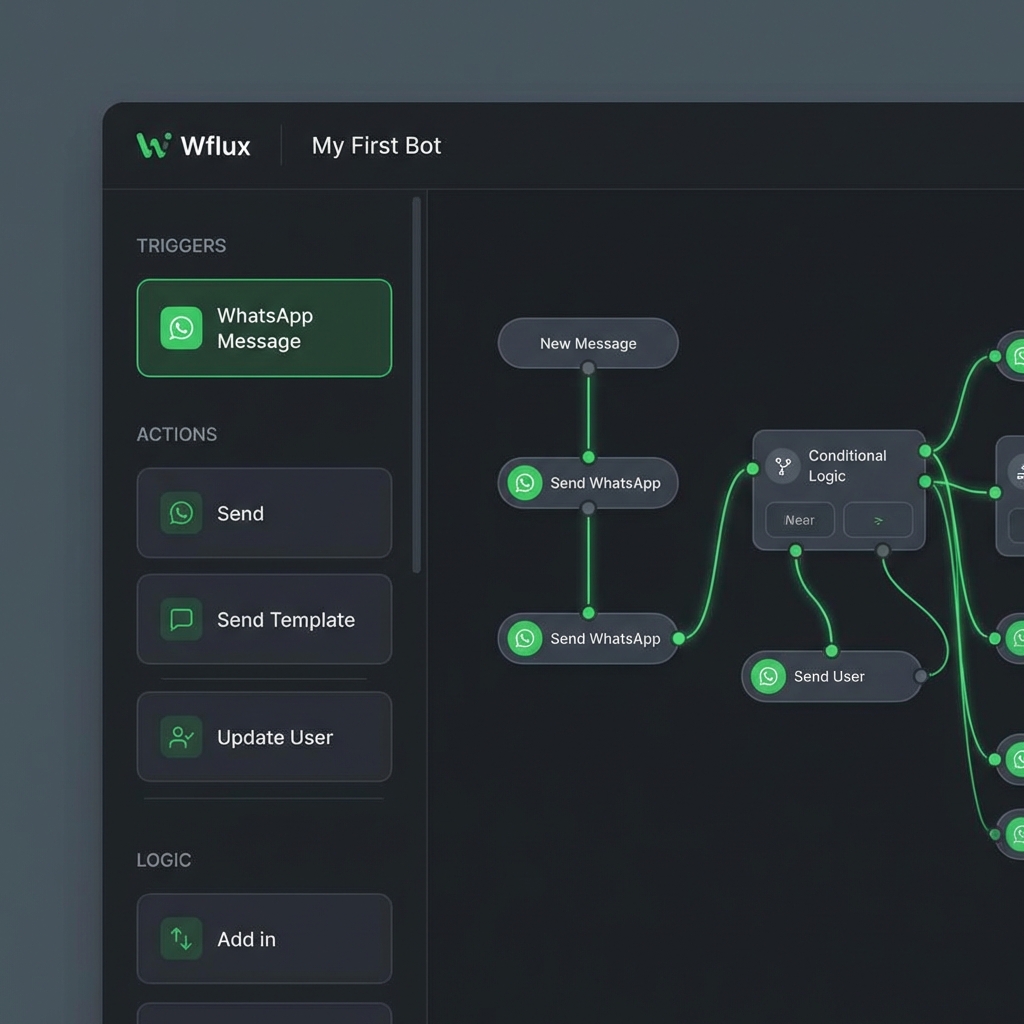Select the WhatsApp Message trigger icon
Image resolution: width=1024 pixels, height=1024 pixels.
181,328
